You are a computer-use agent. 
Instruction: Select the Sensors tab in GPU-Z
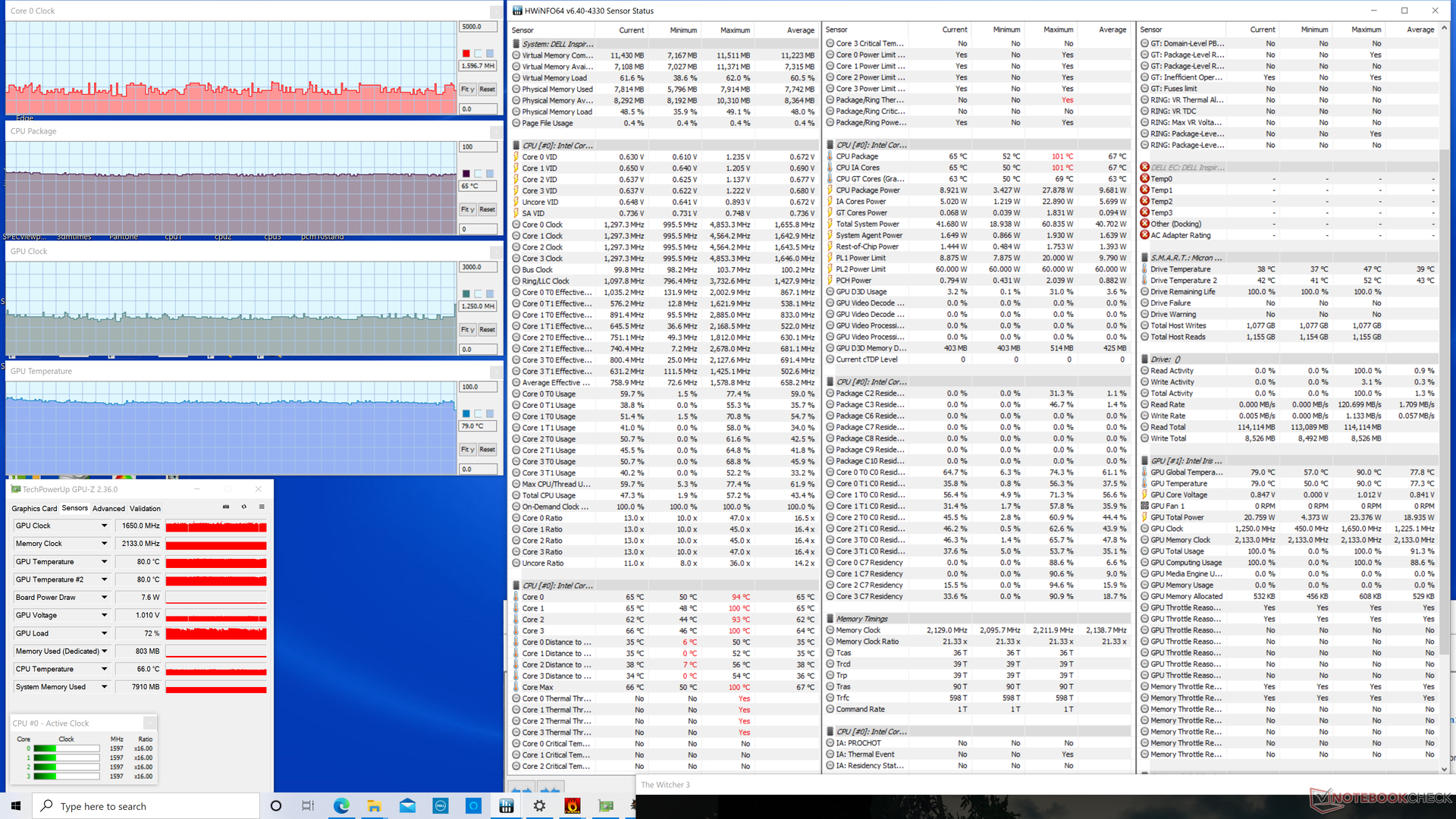click(x=75, y=508)
